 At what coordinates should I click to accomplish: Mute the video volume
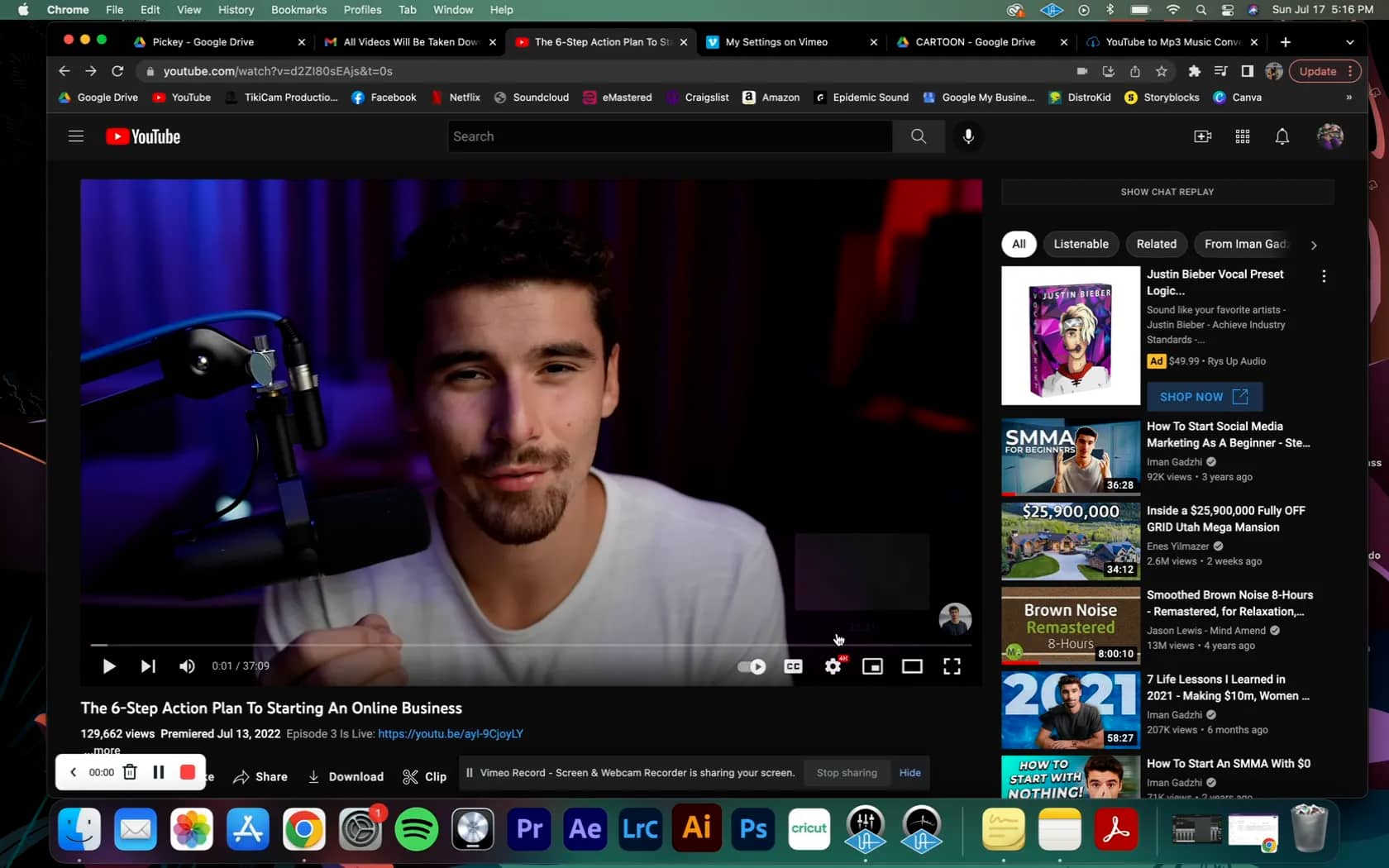point(187,666)
